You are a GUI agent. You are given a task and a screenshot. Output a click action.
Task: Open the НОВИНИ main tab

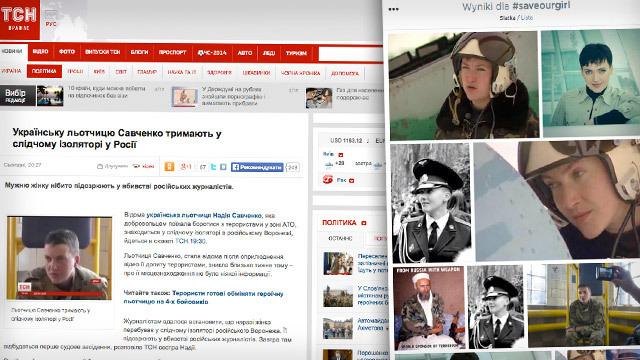tap(12, 51)
